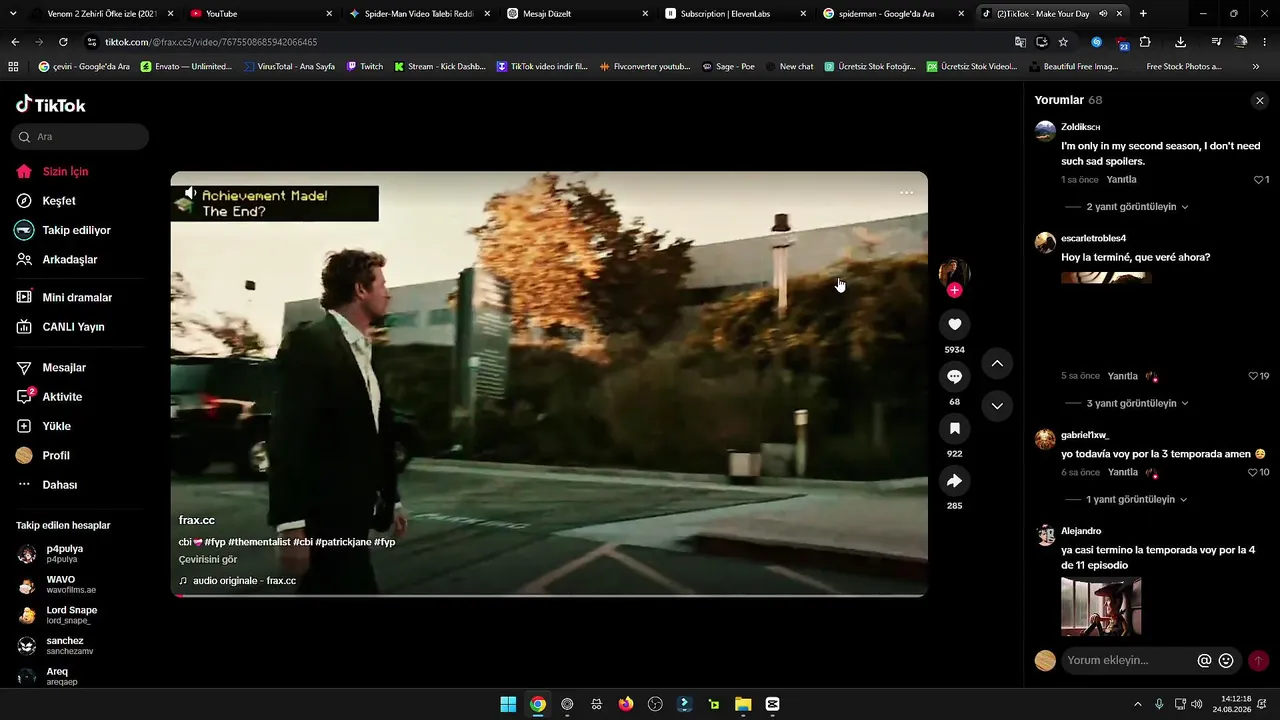Like the video with the heart icon

pos(954,324)
